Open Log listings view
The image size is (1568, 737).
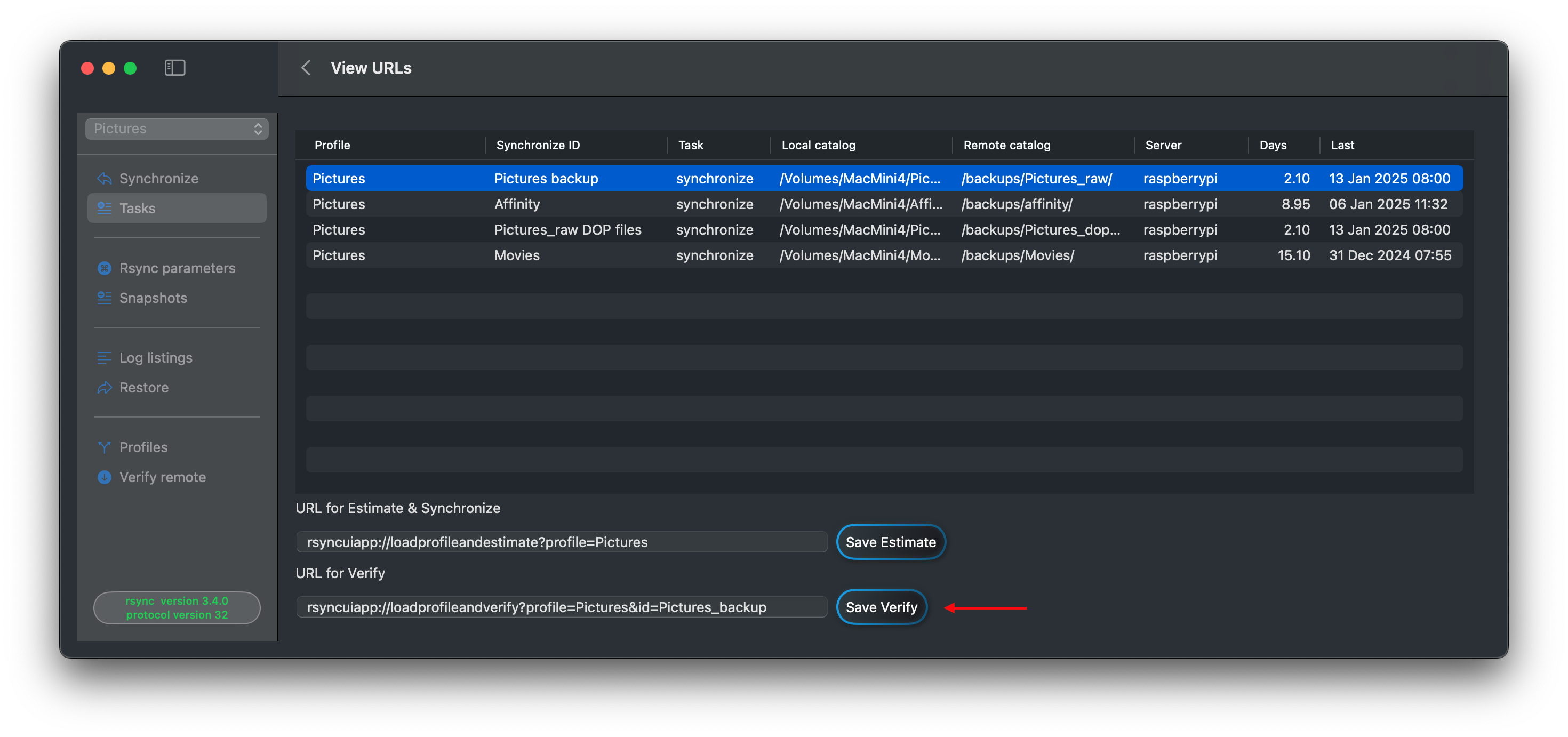click(x=177, y=358)
